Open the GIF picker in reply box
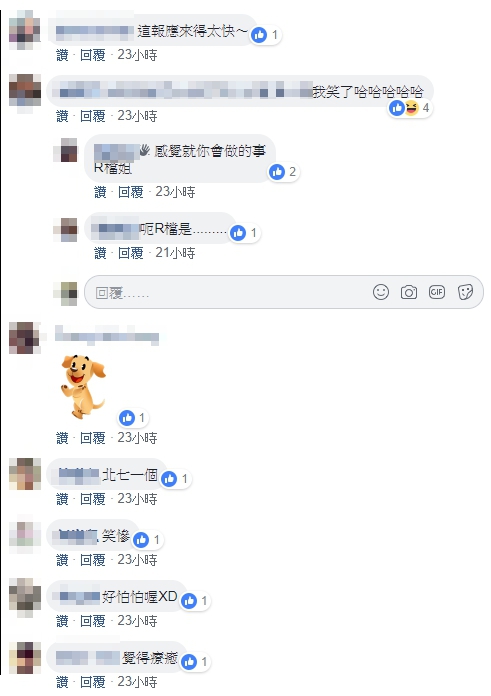Screen dimensions: 491x696 436,292
